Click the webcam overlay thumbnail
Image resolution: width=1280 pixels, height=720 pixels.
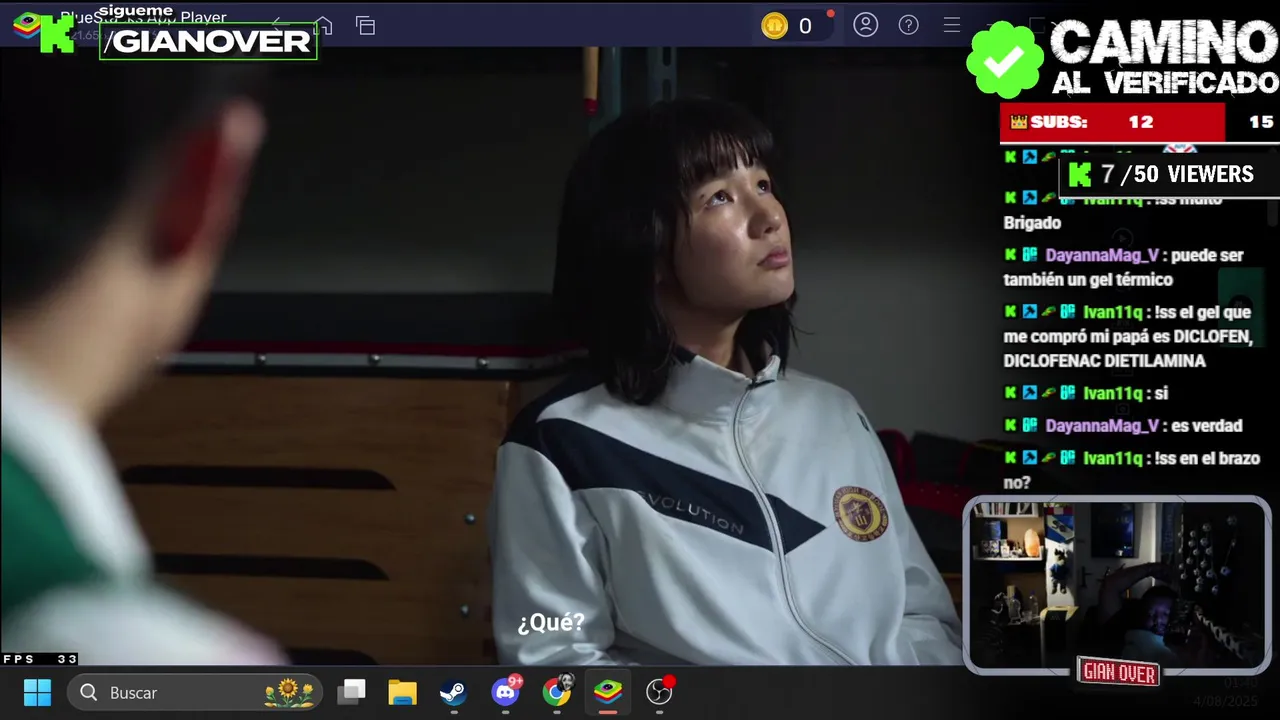click(x=1117, y=585)
